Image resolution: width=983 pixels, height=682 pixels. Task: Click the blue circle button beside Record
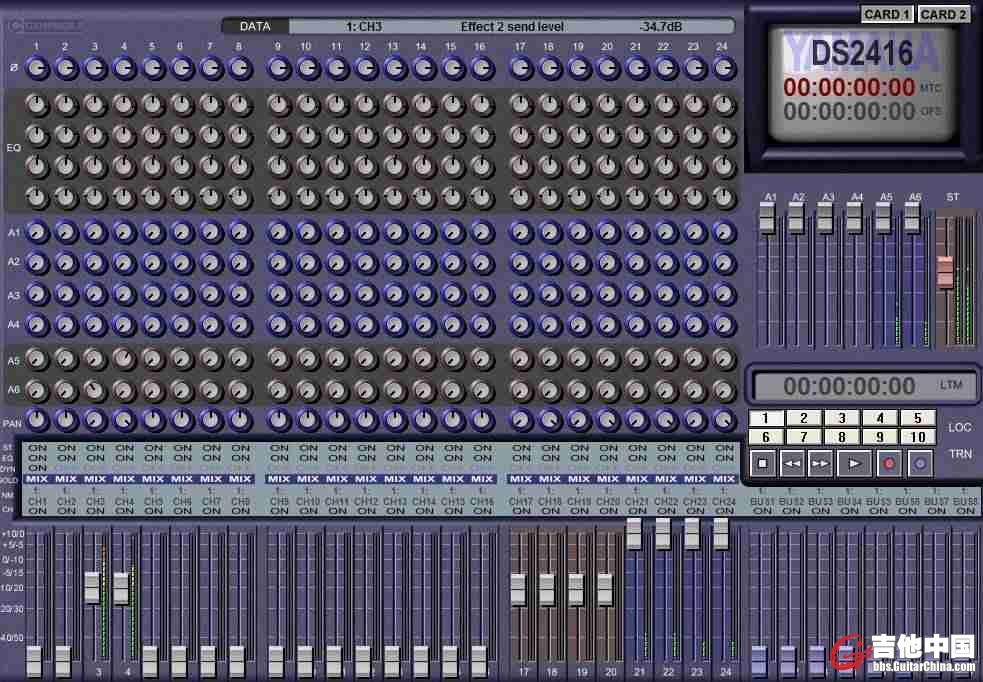tap(921, 463)
